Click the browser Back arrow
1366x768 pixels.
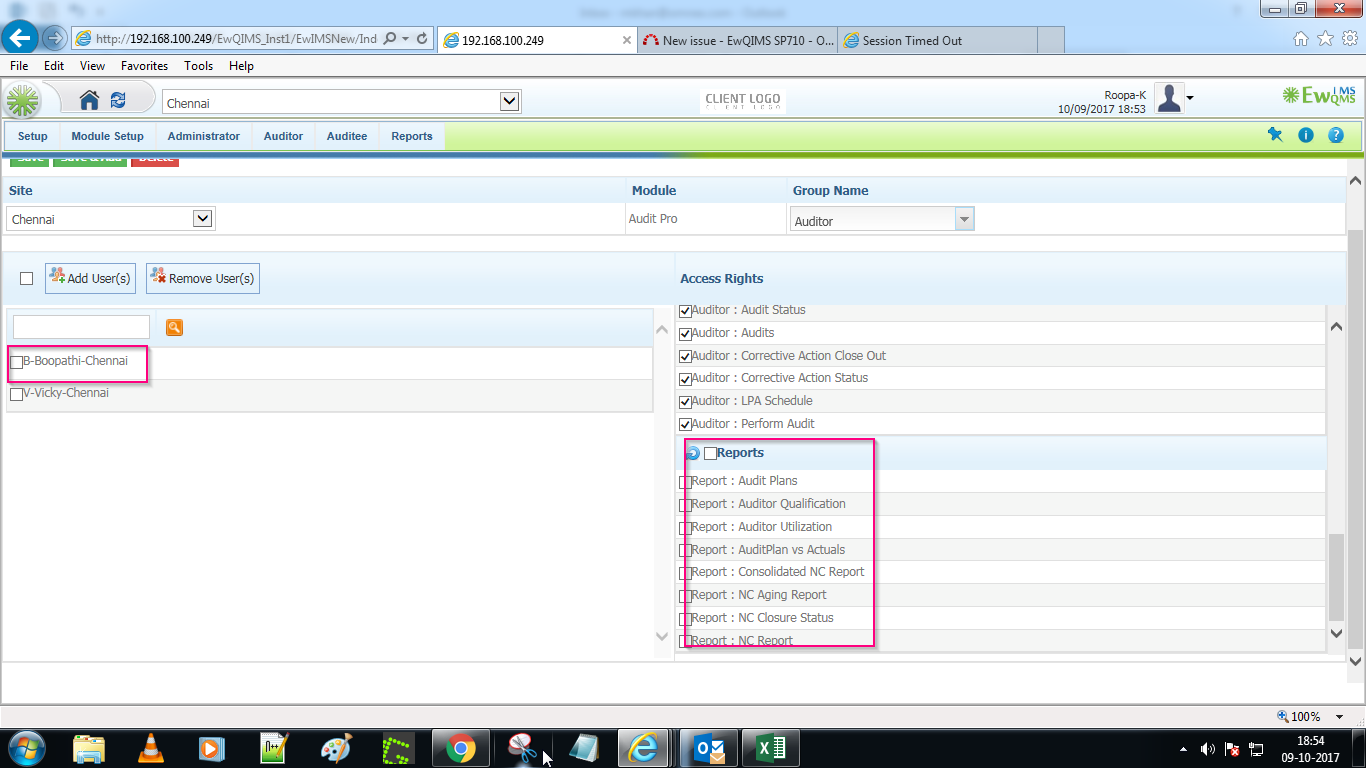point(22,39)
